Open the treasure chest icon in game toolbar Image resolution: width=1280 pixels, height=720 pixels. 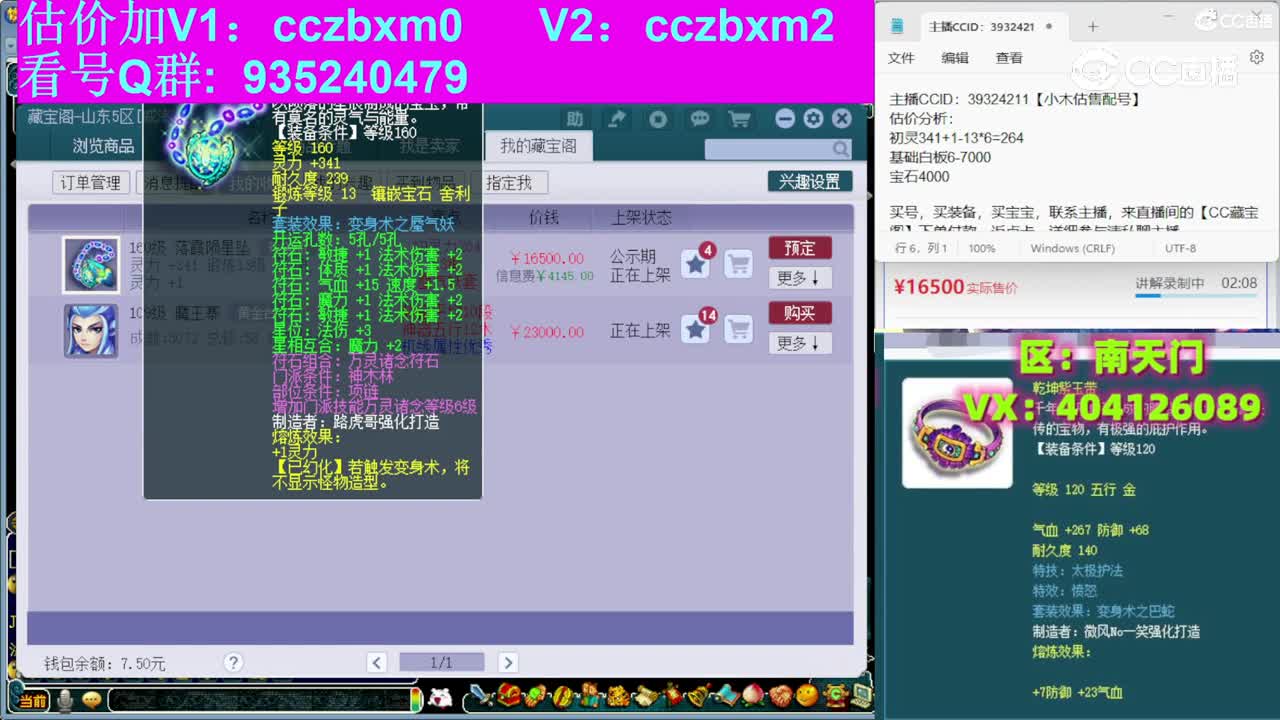(x=509, y=695)
